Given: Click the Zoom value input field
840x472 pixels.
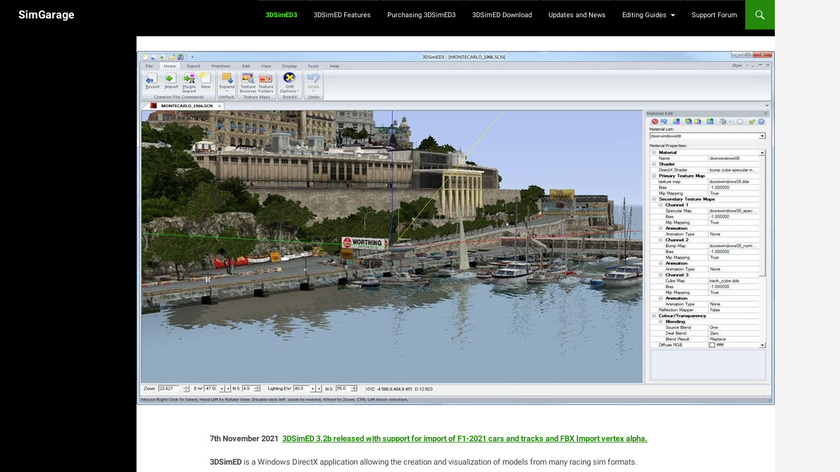Looking at the screenshot, I should tap(166, 388).
